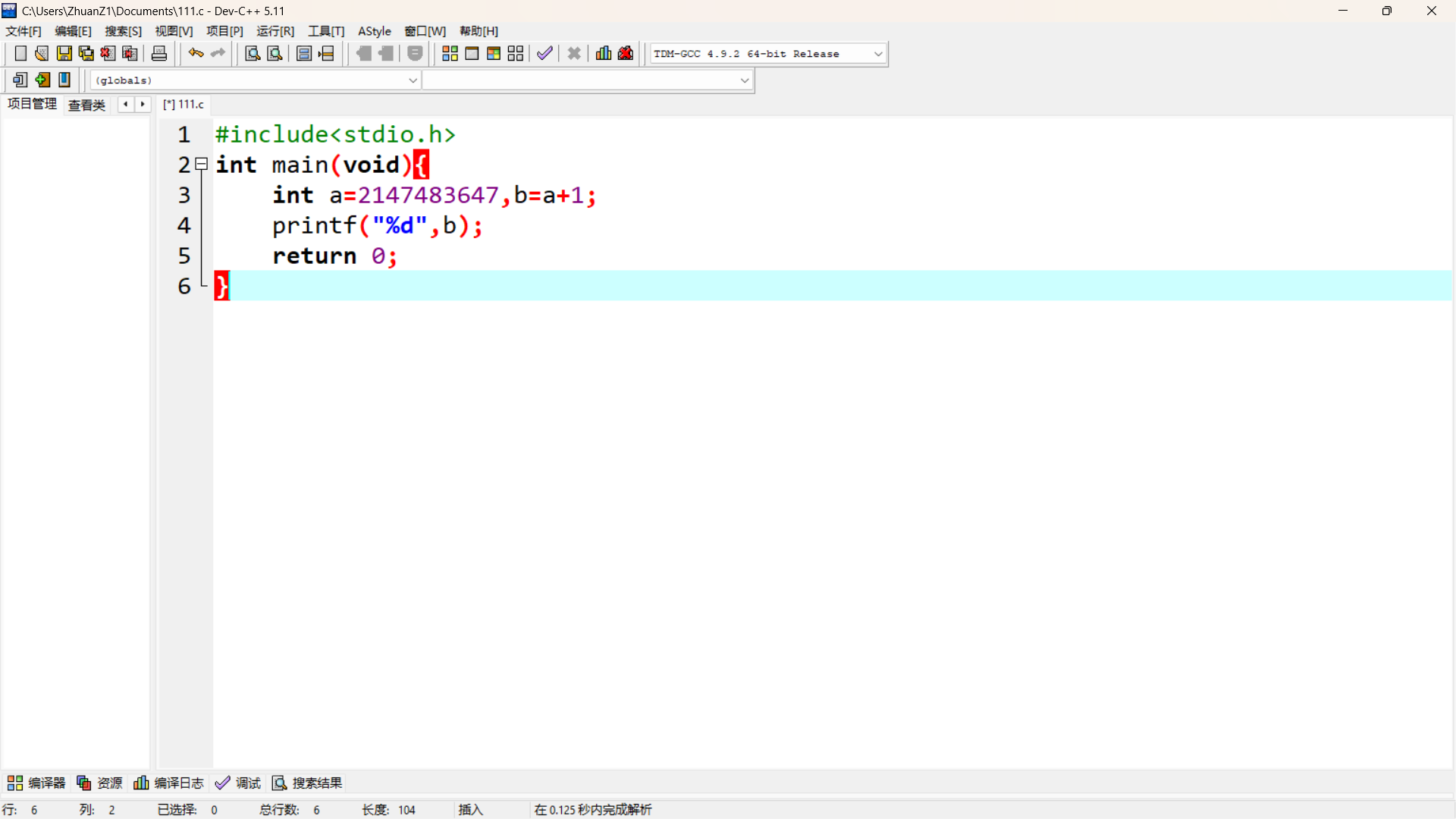Undo the last edit

tap(196, 54)
